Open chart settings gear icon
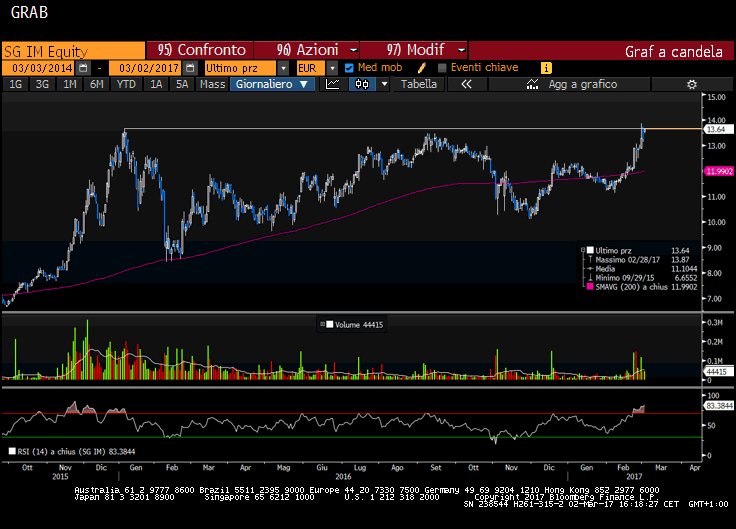Screen dimensions: 736x529 pyautogui.click(x=690, y=85)
